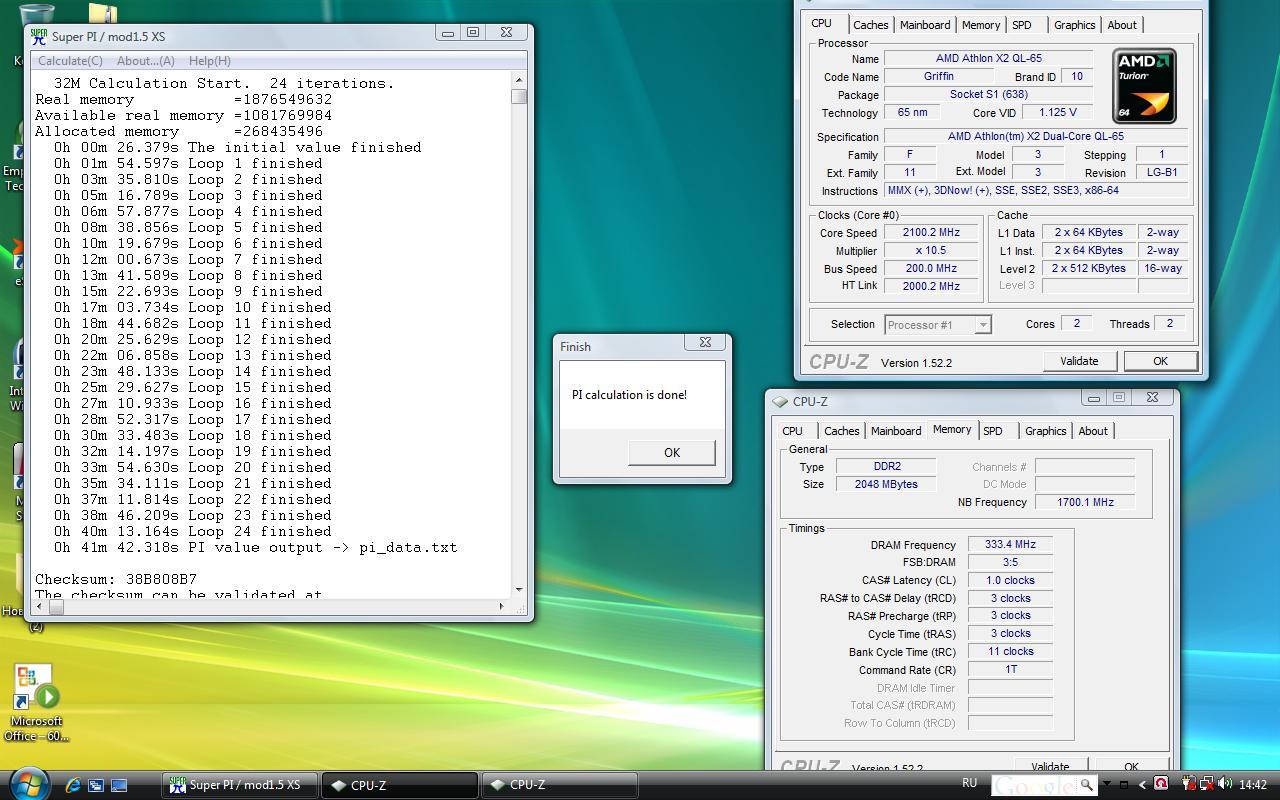Switch to Mainboard tab in upper CPU-Z
Image resolution: width=1280 pixels, height=800 pixels.
coord(925,25)
